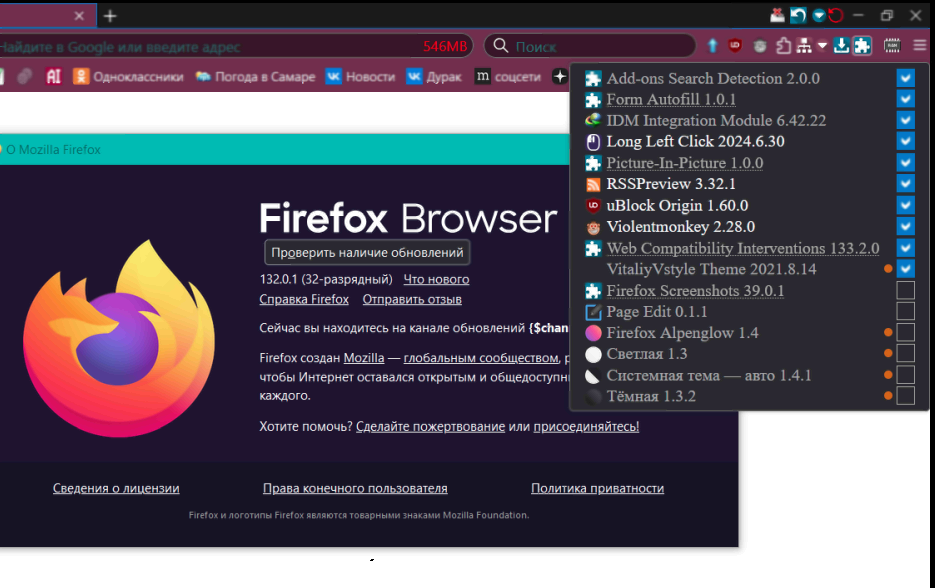Follow the Mozilla link in the About text
The height and width of the screenshot is (588, 935).
pos(364,358)
